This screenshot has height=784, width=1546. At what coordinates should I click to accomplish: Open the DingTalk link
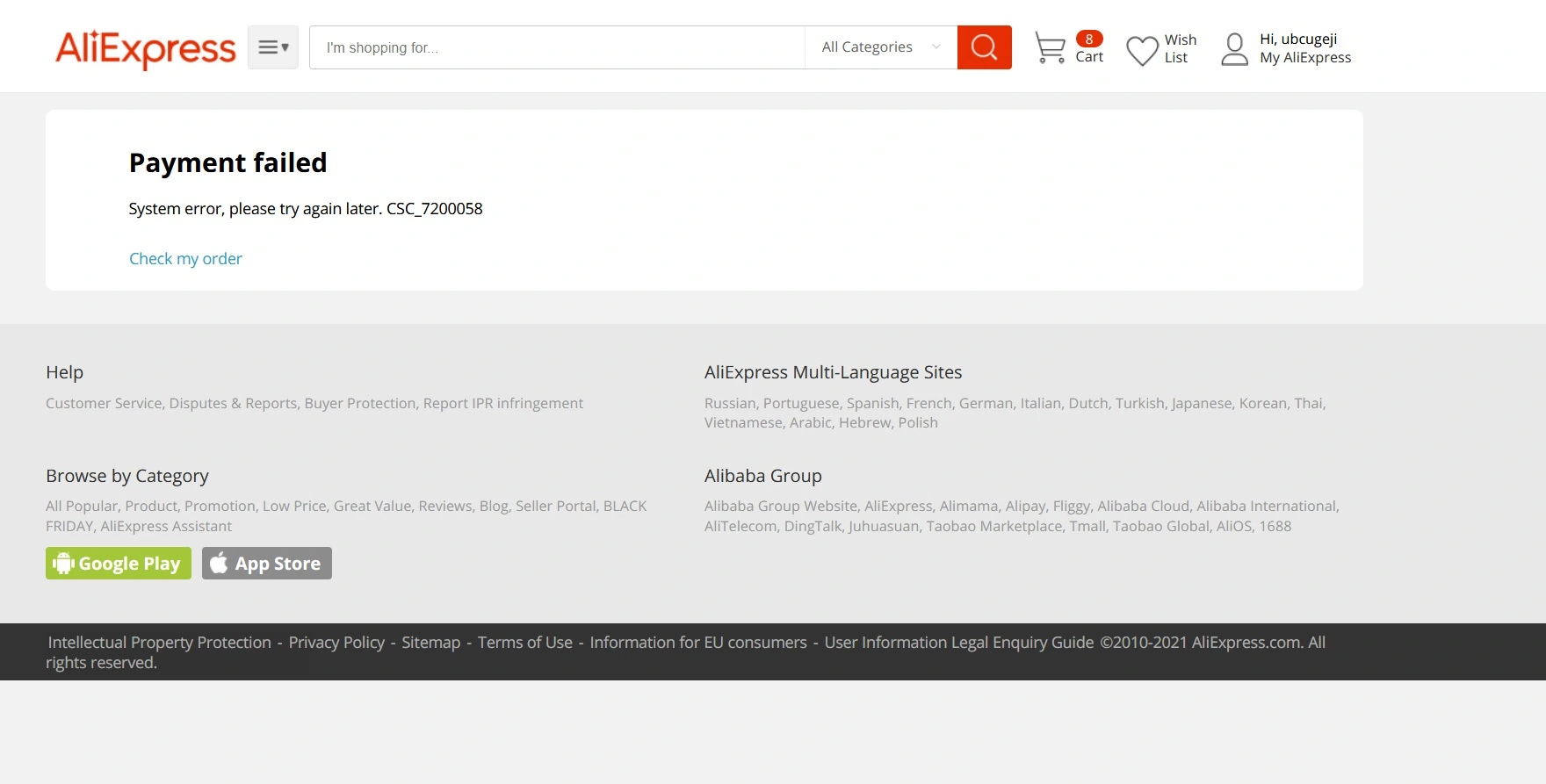pos(813,526)
